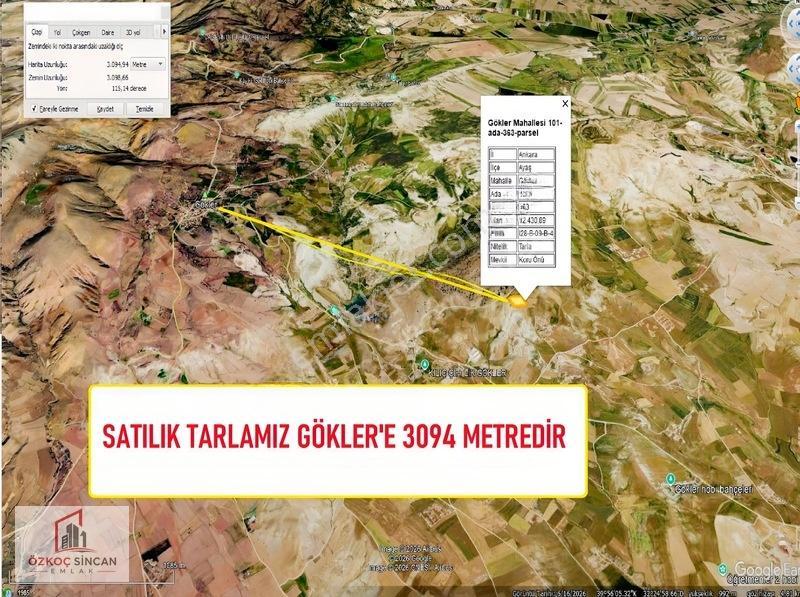This screenshot has width=800, height=597.
Task: Close the Gökler Mahallesi parcel info balloon
Action: click(565, 104)
